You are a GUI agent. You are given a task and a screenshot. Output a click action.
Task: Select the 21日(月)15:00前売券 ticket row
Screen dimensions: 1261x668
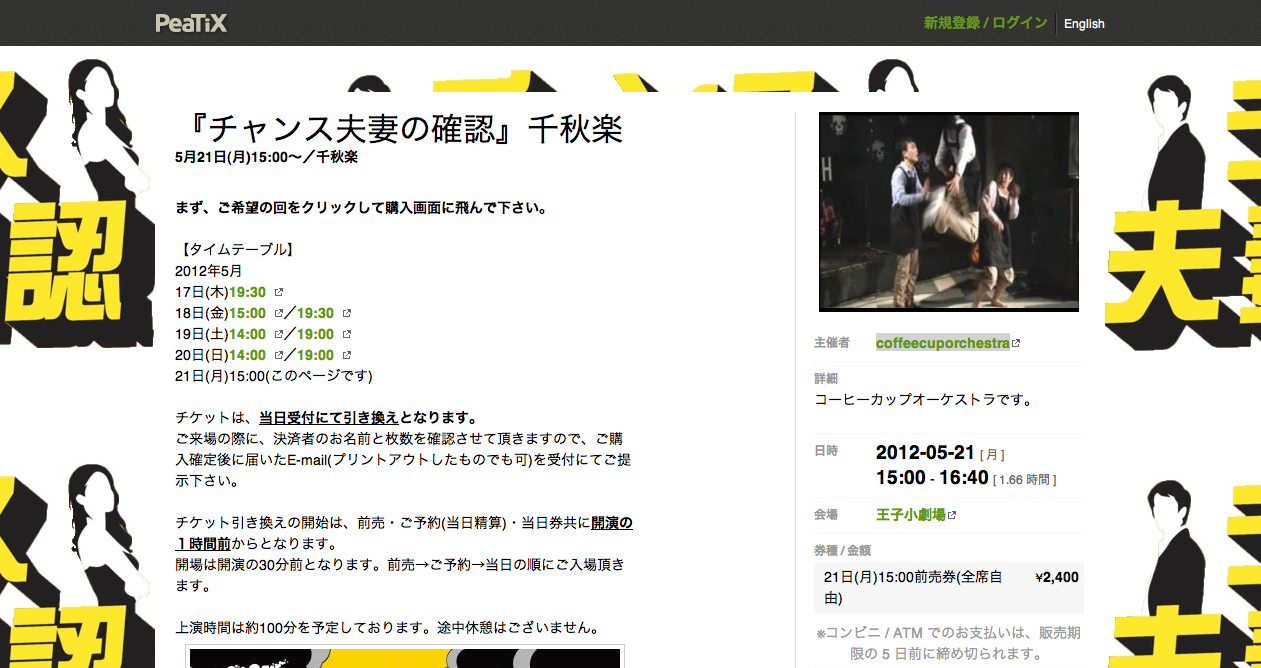point(949,588)
